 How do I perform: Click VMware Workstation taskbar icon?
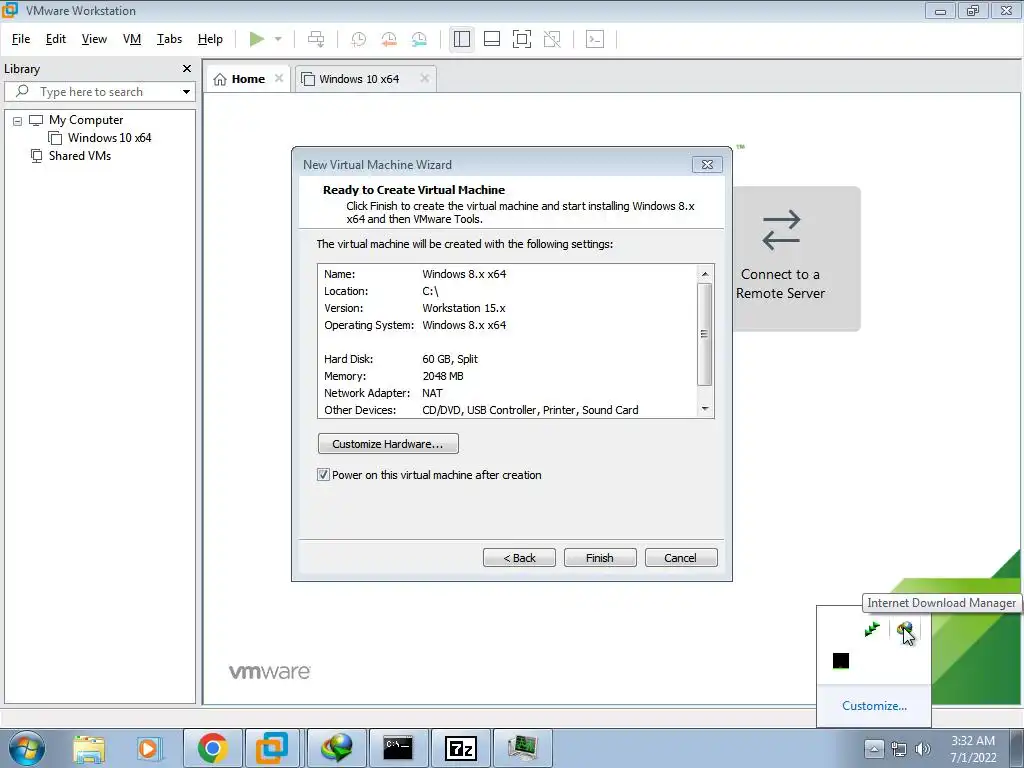coord(272,748)
